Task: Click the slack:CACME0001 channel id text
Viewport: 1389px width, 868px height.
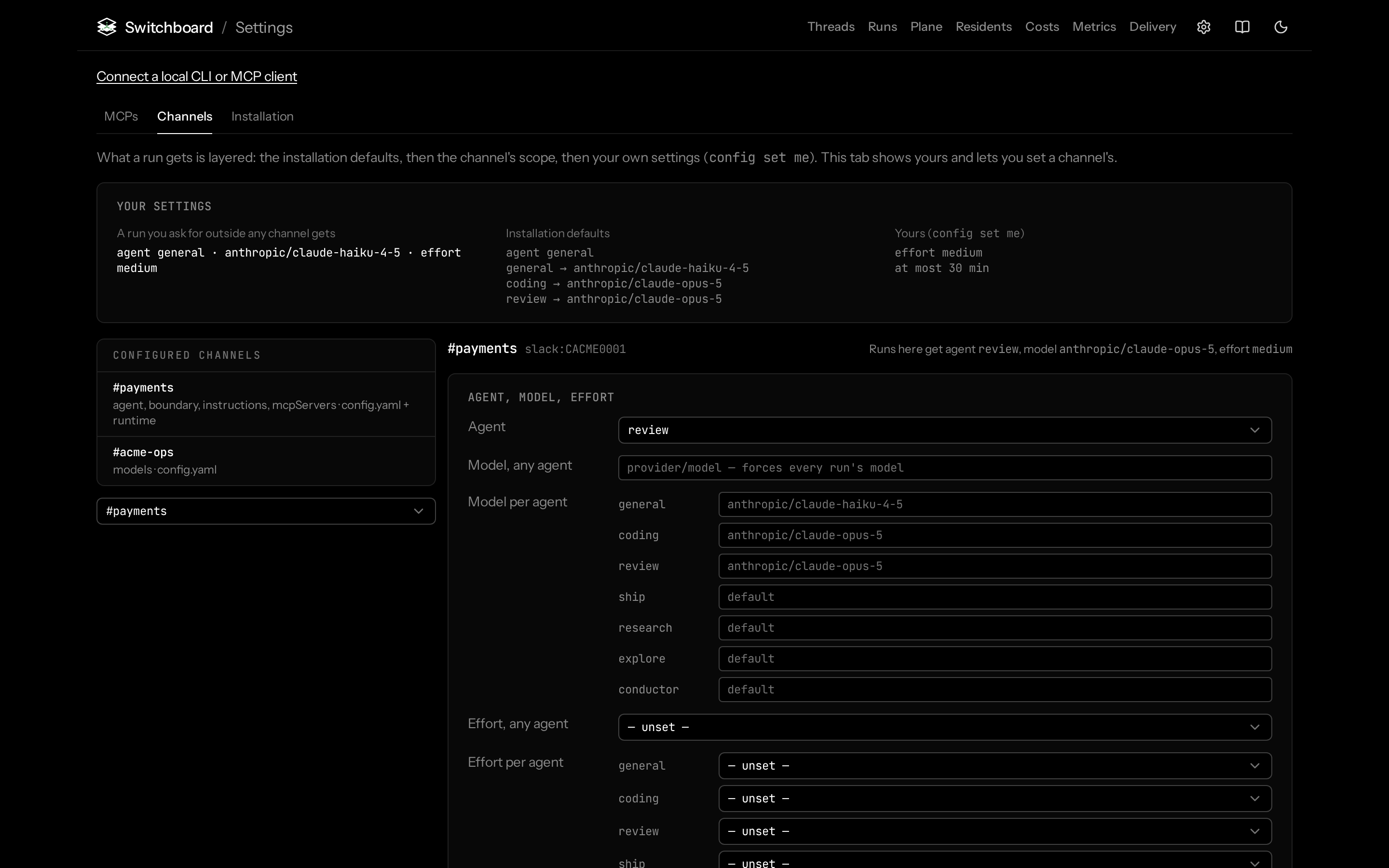Action: click(x=575, y=349)
